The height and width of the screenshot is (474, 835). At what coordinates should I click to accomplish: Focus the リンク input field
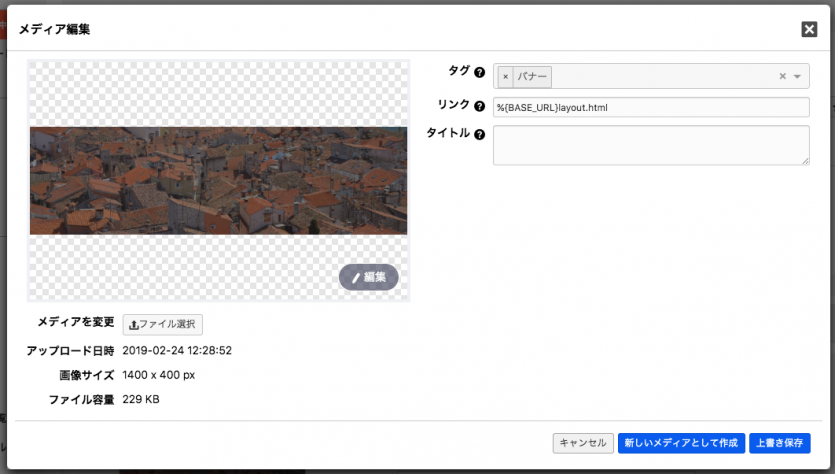(650, 107)
